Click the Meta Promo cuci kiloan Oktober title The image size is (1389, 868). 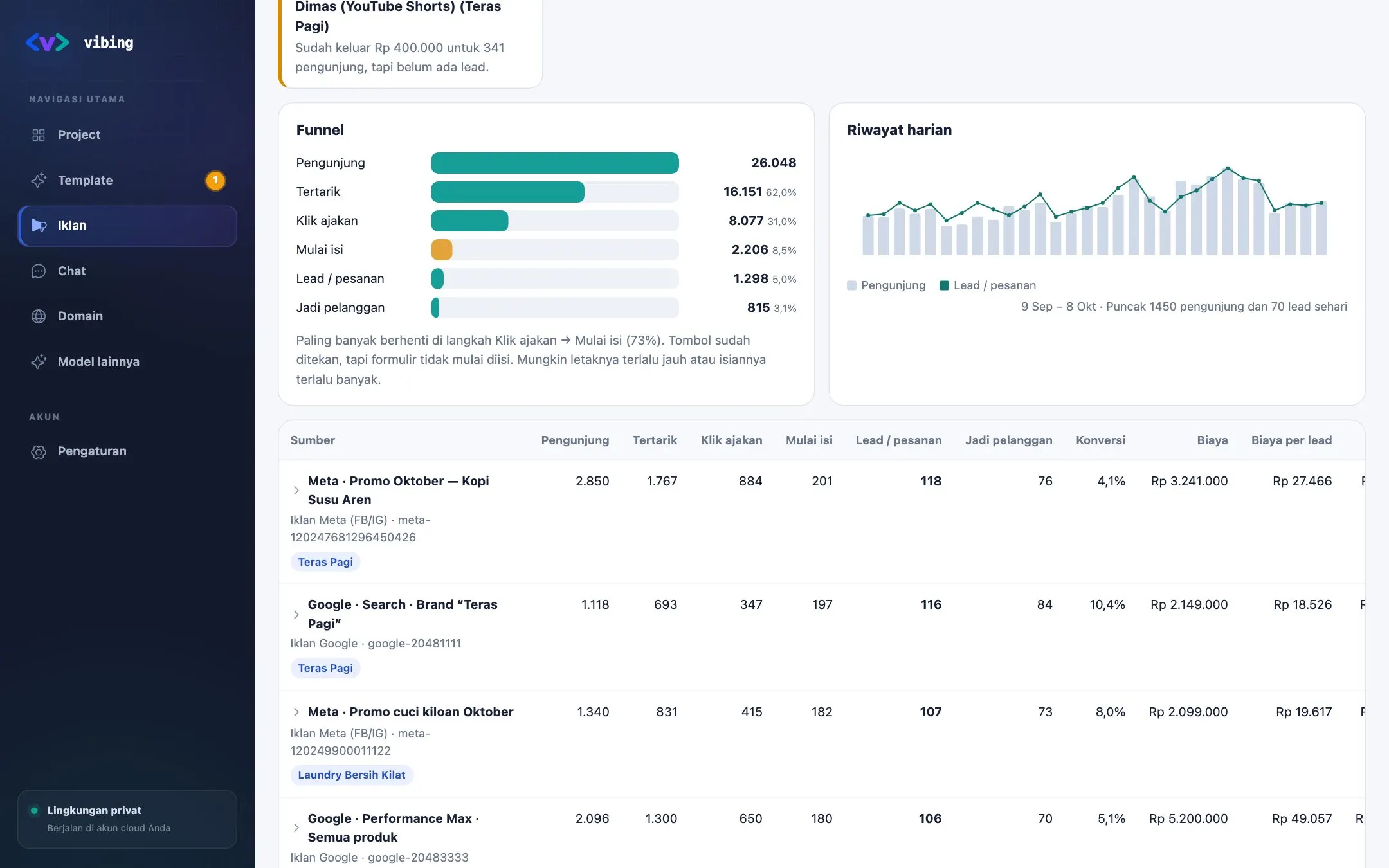410,712
